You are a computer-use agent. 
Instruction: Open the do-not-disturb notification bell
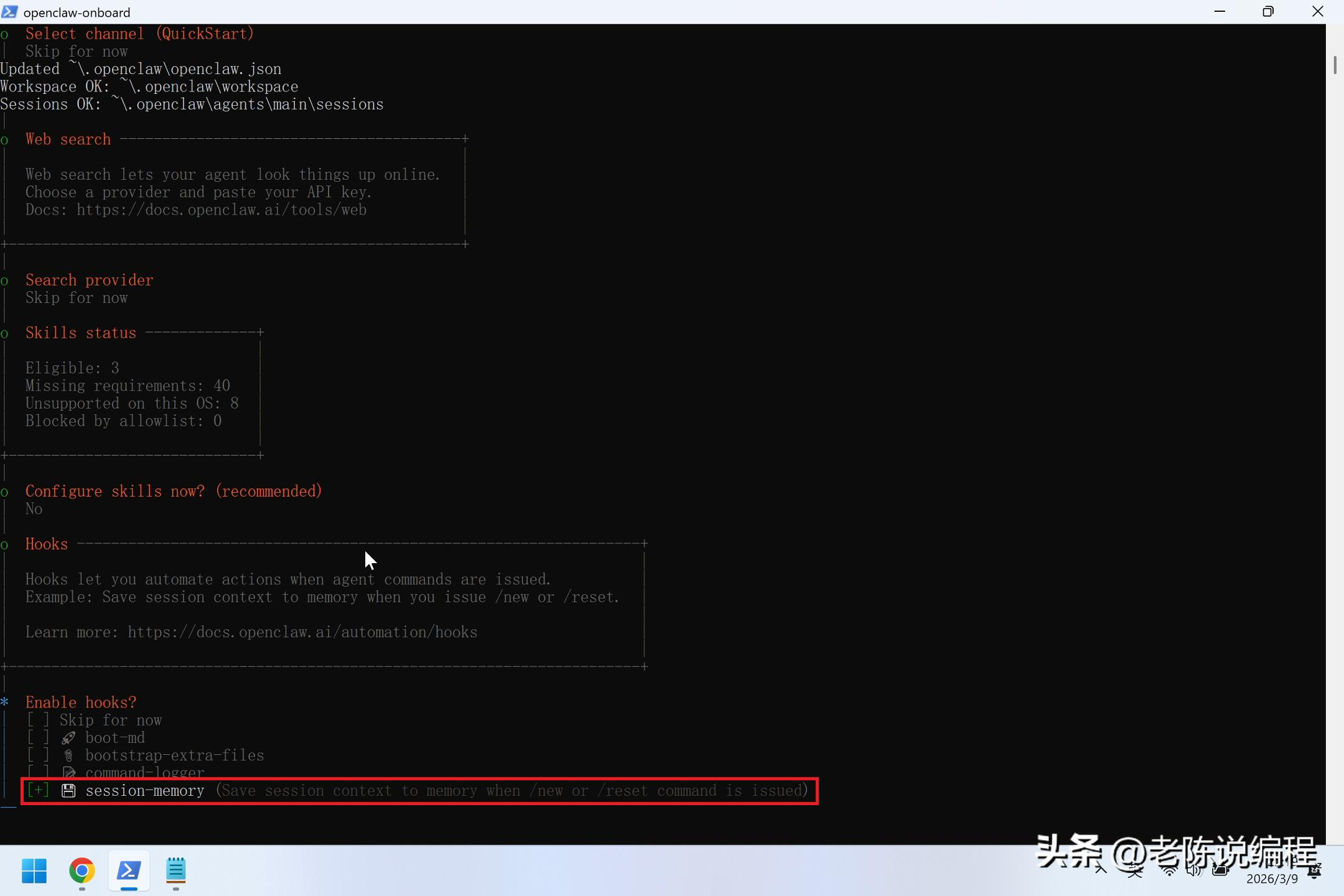pos(1315,871)
